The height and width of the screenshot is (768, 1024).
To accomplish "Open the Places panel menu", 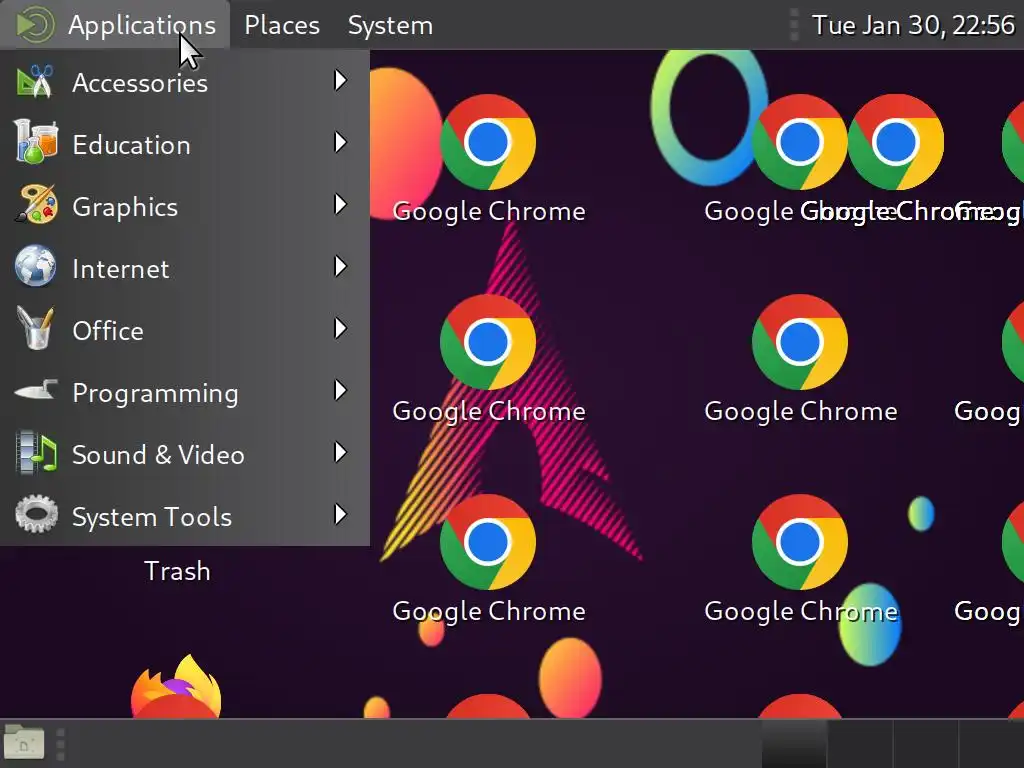I will tap(281, 25).
